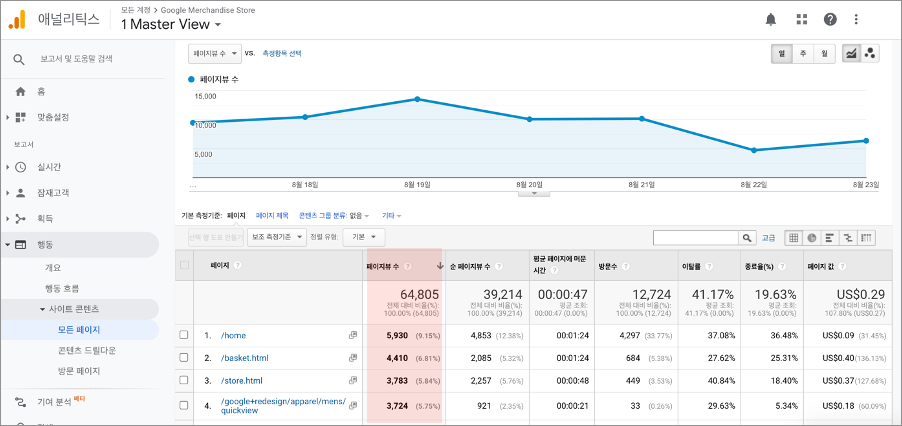
Task: Open /basket.html external link icon
Action: tap(353, 358)
